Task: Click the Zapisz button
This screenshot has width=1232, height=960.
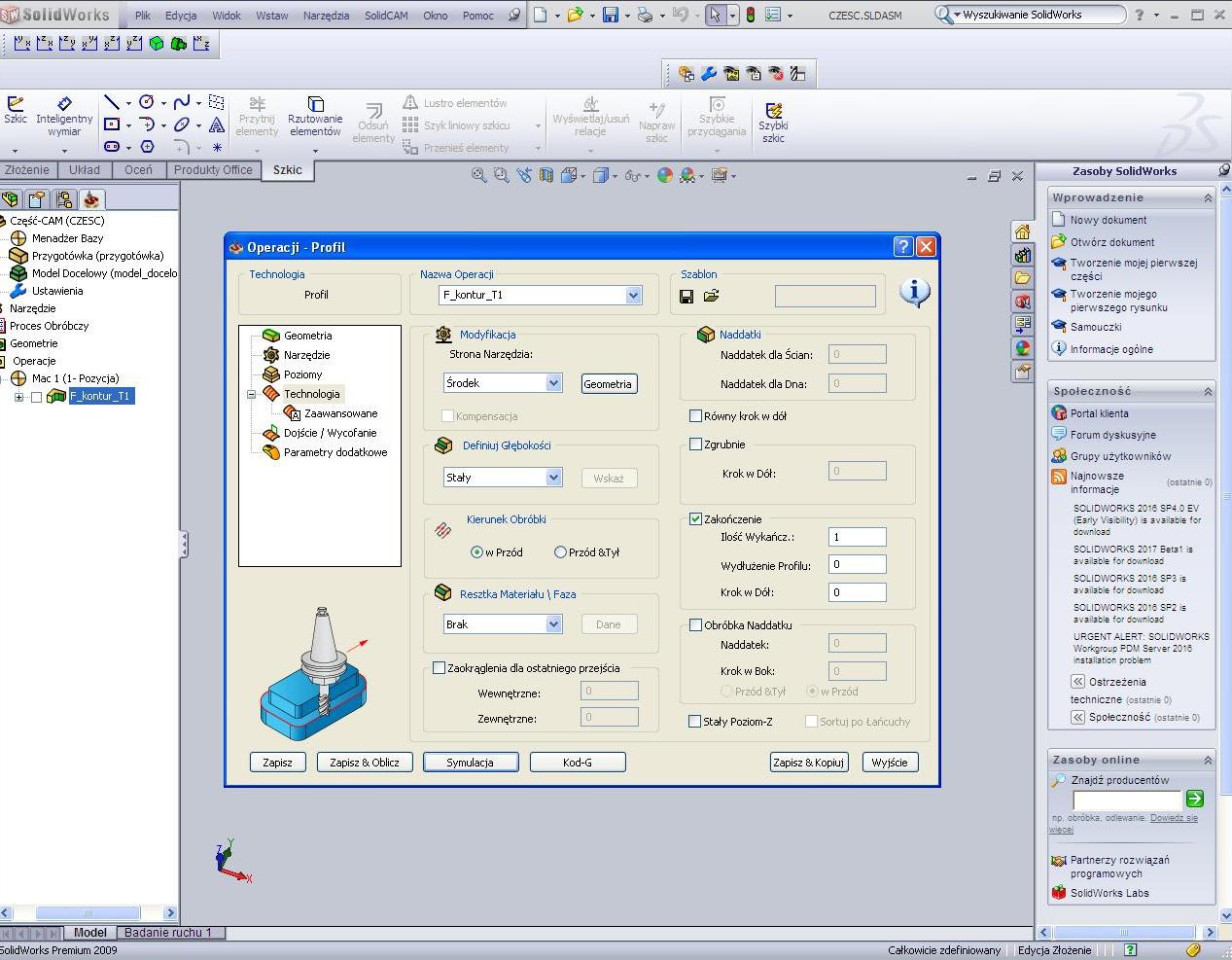Action: (x=277, y=763)
